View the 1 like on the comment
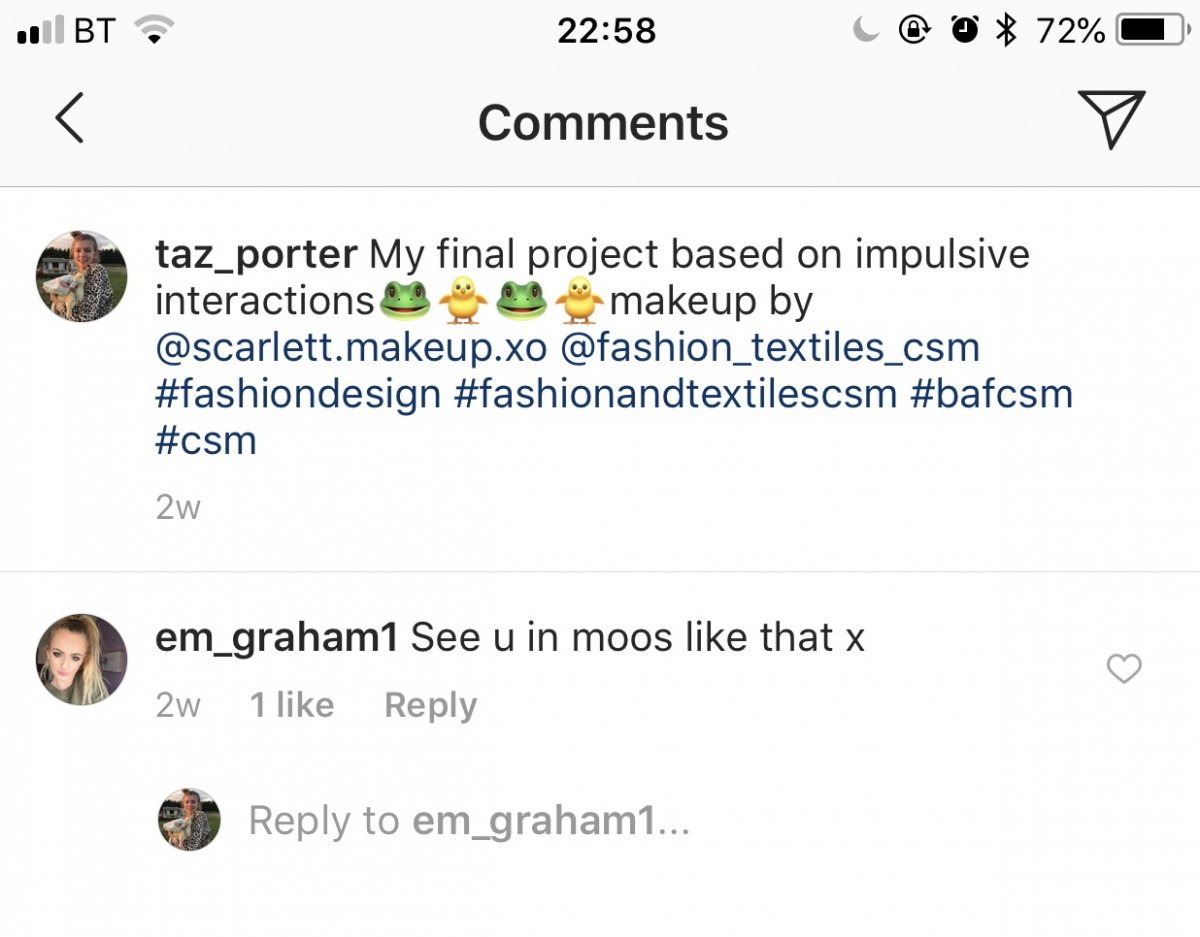 click(292, 705)
